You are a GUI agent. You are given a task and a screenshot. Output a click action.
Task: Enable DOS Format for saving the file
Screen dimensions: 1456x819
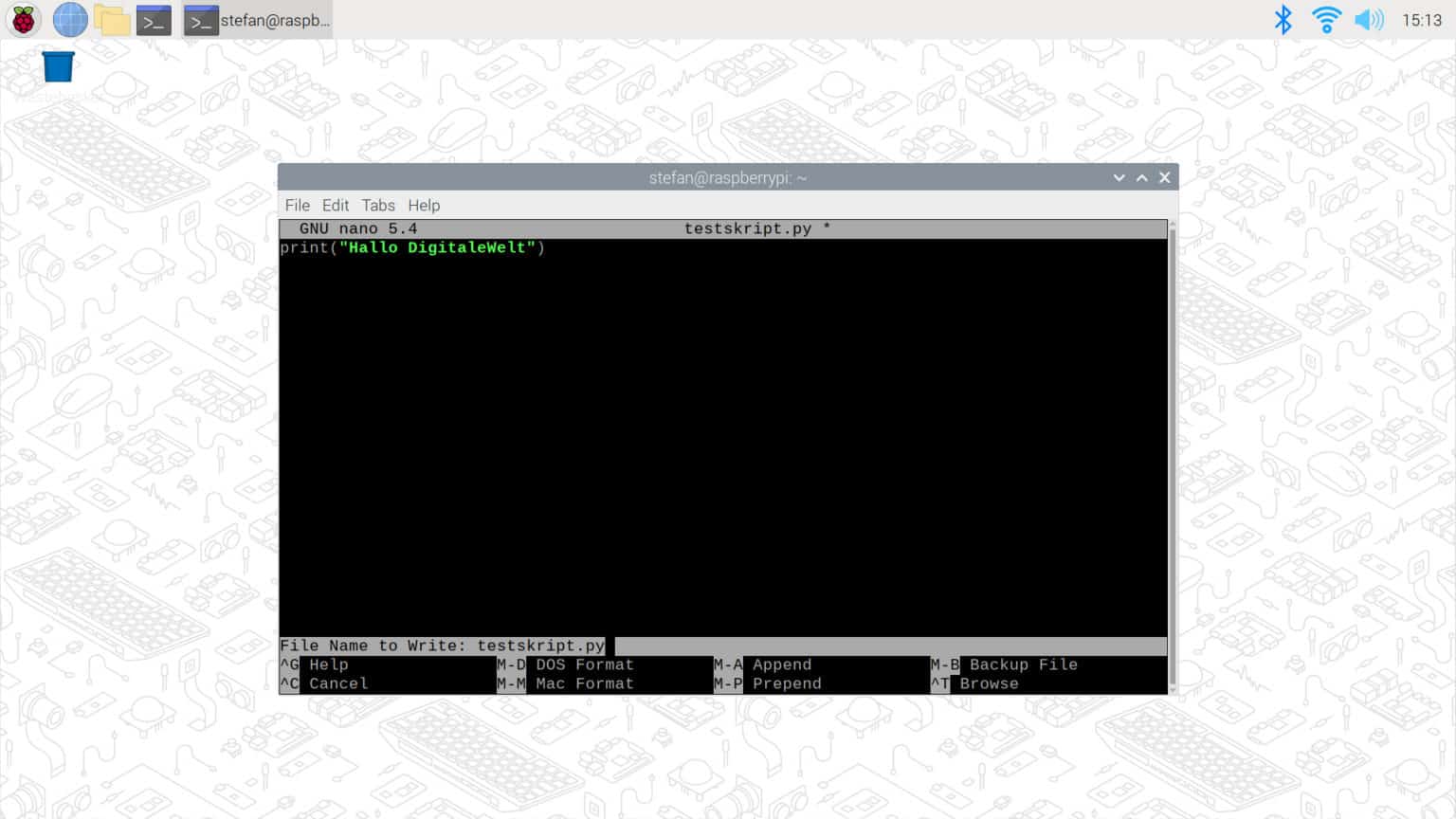click(x=583, y=664)
